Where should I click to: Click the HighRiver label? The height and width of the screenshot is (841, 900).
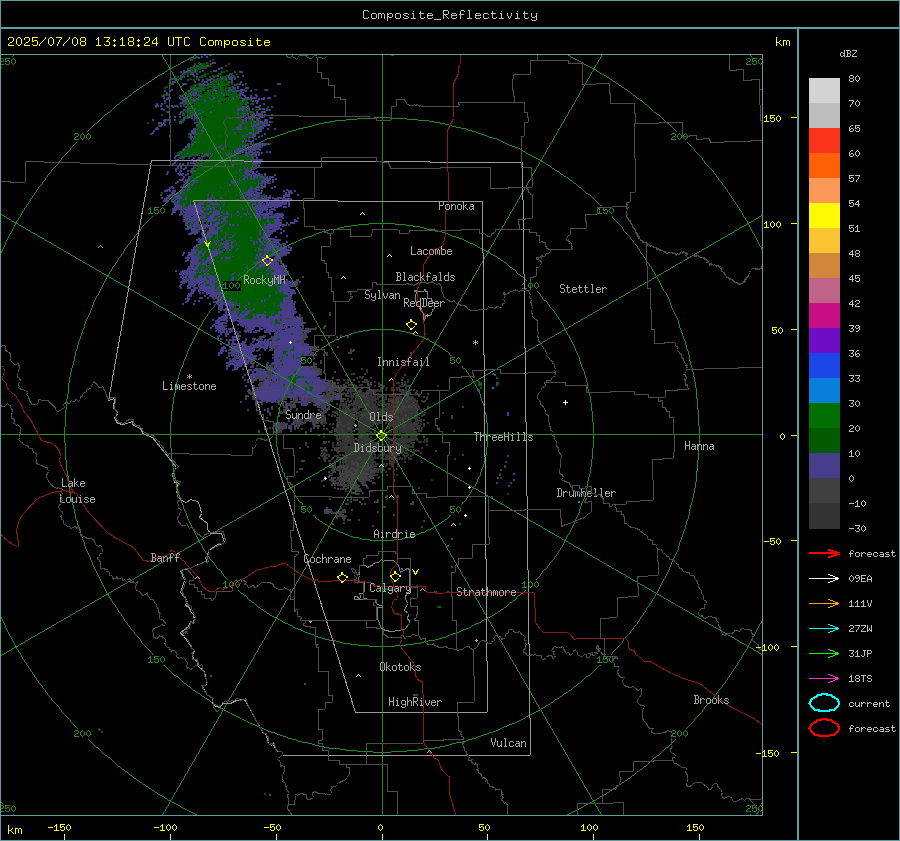(x=415, y=702)
